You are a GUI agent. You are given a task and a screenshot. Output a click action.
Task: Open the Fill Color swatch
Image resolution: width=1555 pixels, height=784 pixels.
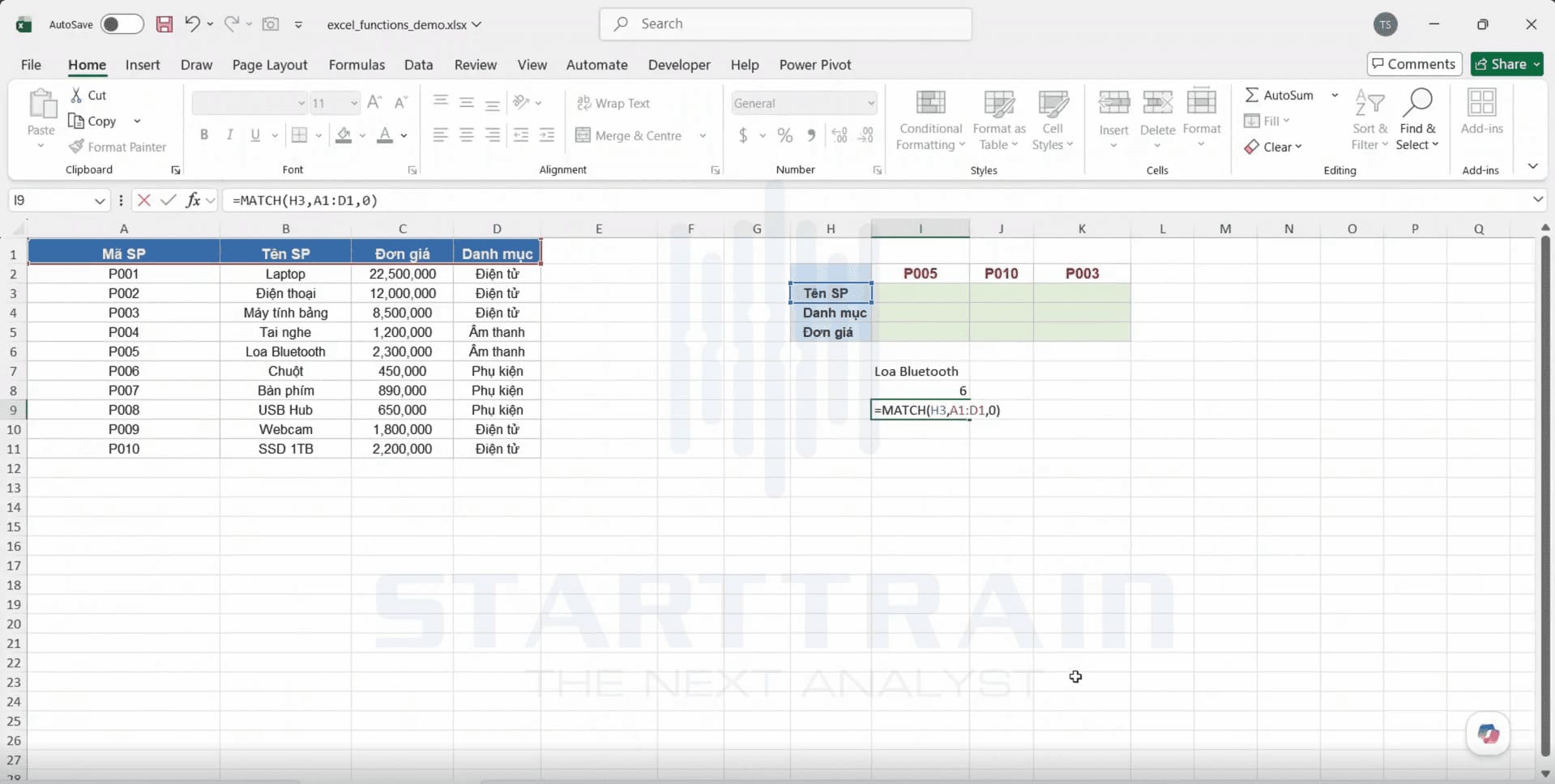344,135
